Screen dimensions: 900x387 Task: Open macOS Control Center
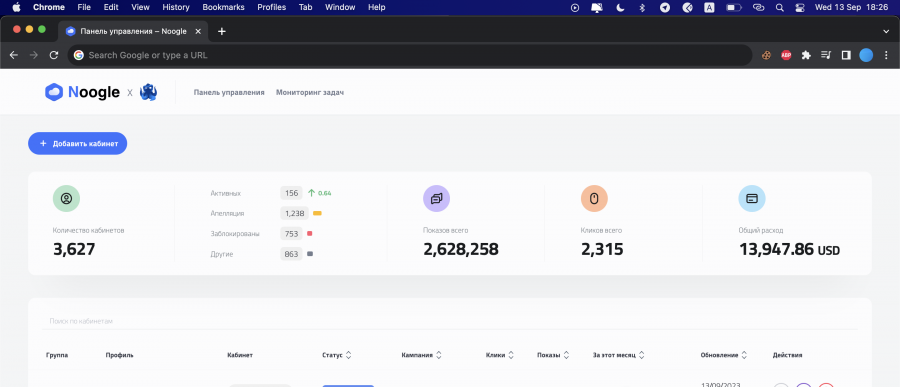click(x=800, y=7)
